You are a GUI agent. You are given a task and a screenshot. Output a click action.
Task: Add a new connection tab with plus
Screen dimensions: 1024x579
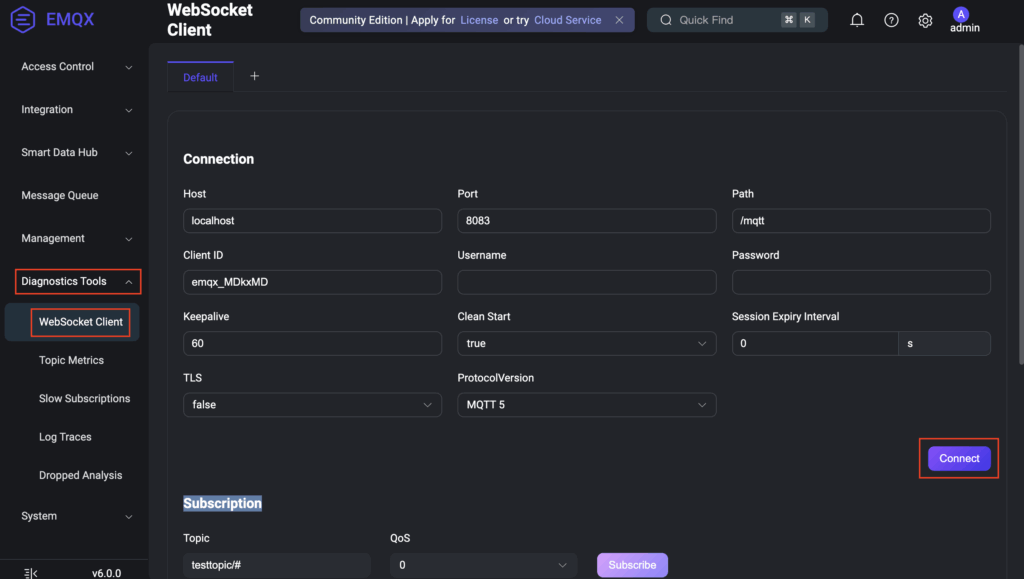[254, 76]
